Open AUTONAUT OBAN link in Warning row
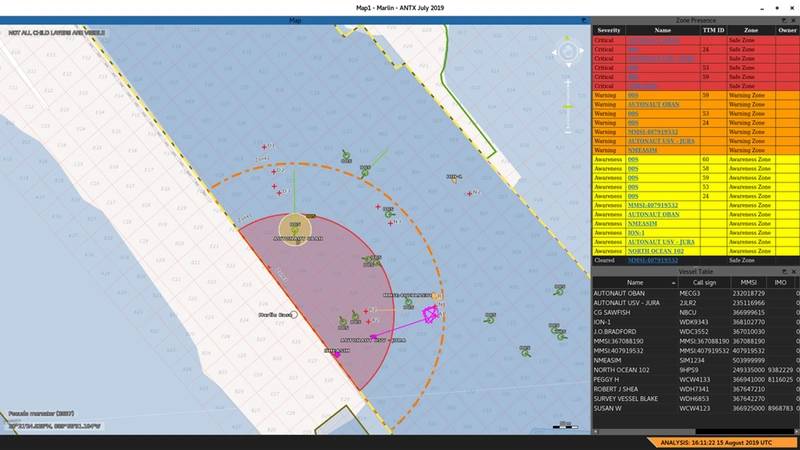This screenshot has height=450, width=800. click(x=654, y=104)
